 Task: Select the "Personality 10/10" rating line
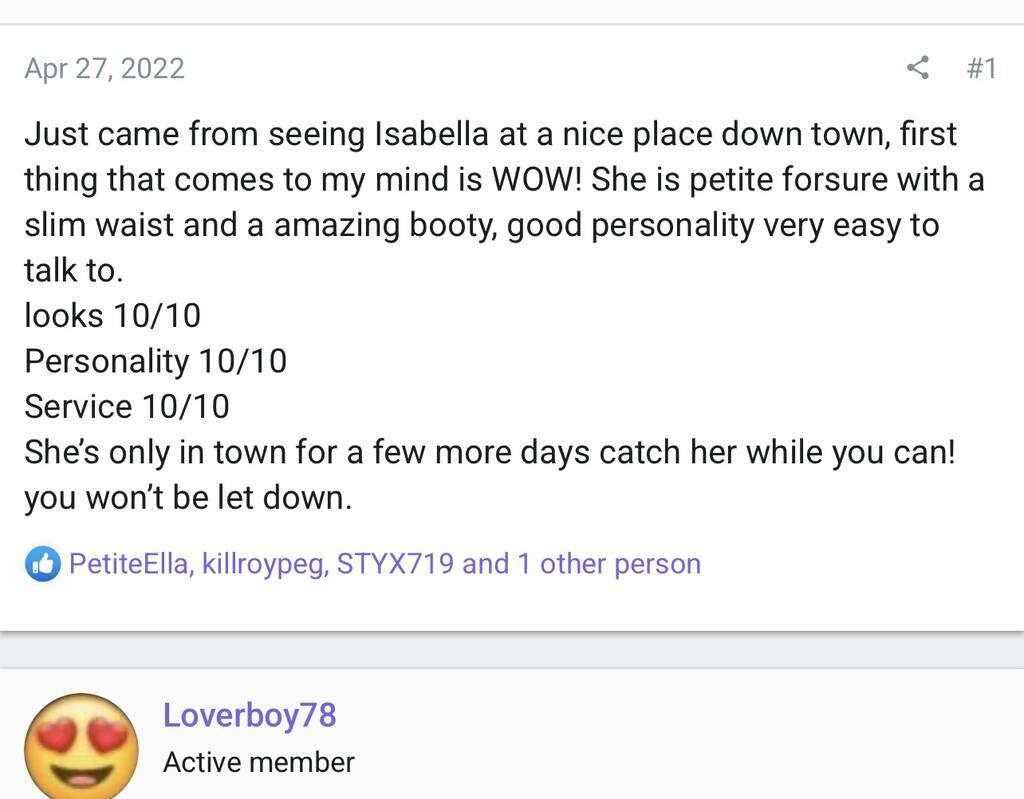pos(155,361)
